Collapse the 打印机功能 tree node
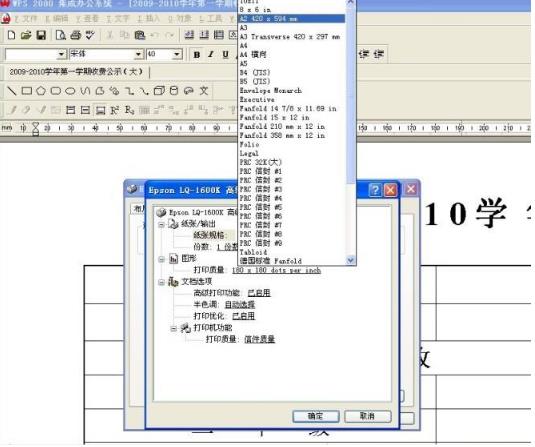 pos(174,329)
